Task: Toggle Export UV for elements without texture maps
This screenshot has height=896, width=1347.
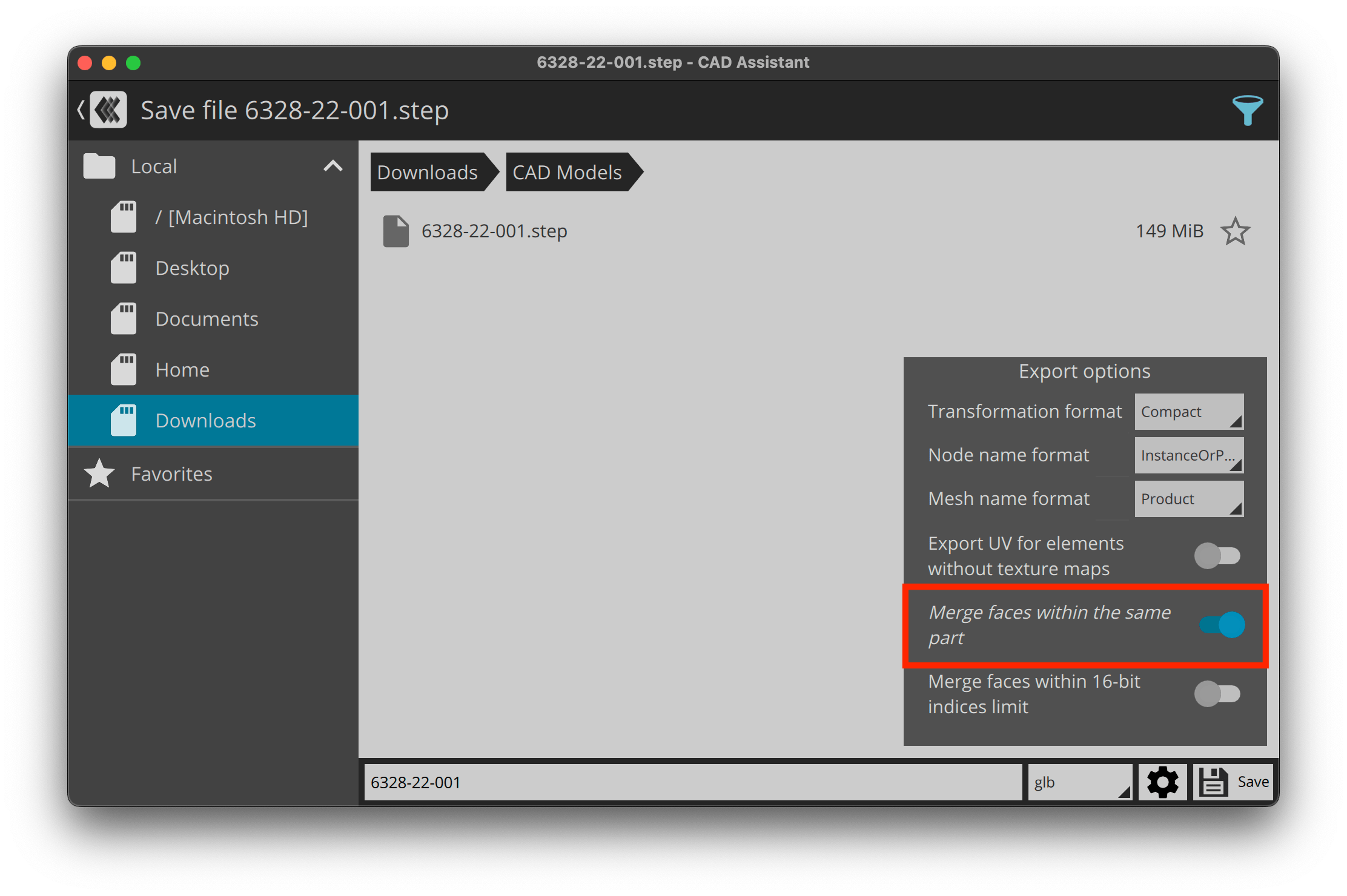Action: click(x=1225, y=553)
